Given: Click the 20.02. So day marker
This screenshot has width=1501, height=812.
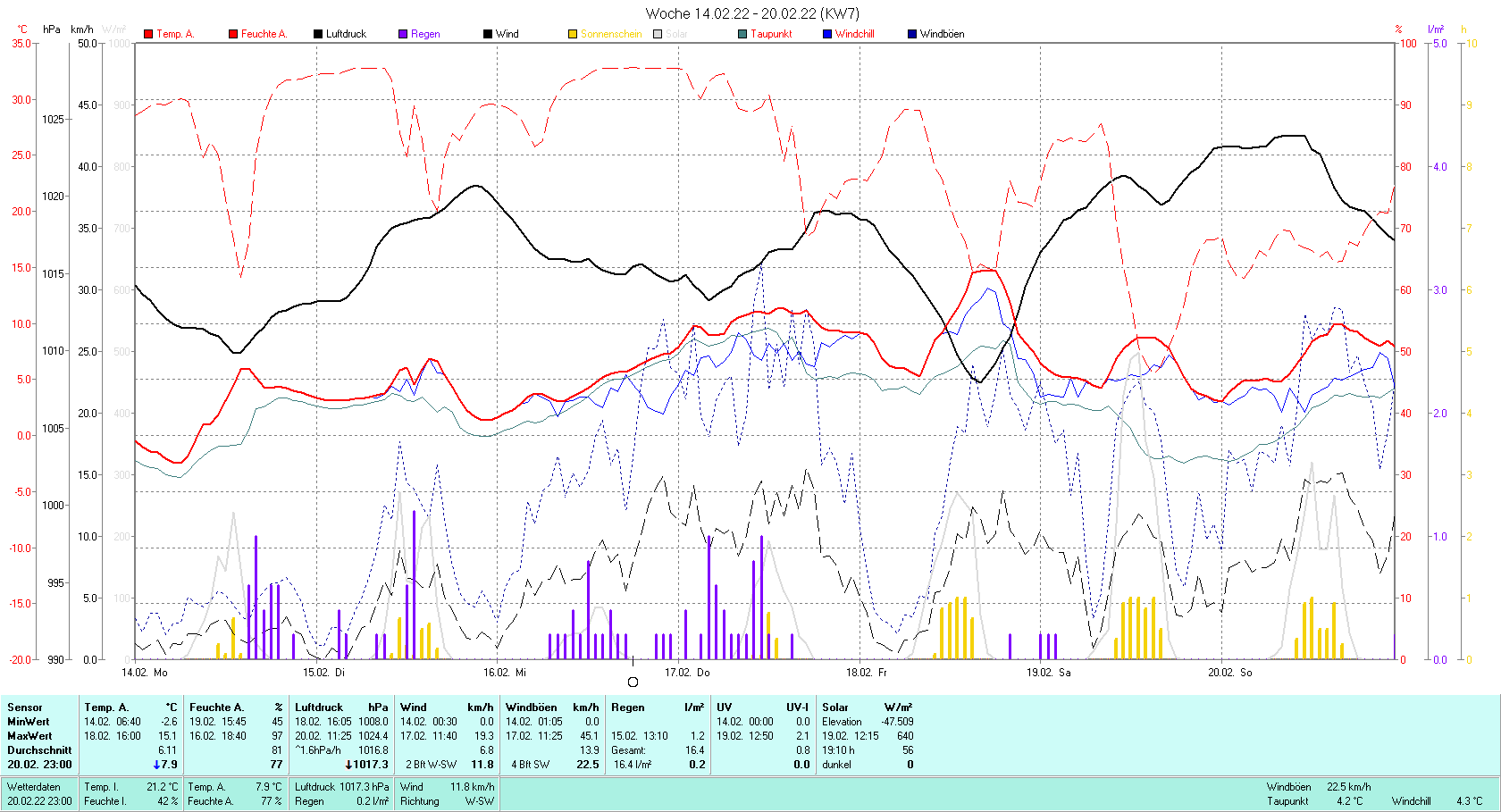Looking at the screenshot, I should click(1230, 673).
